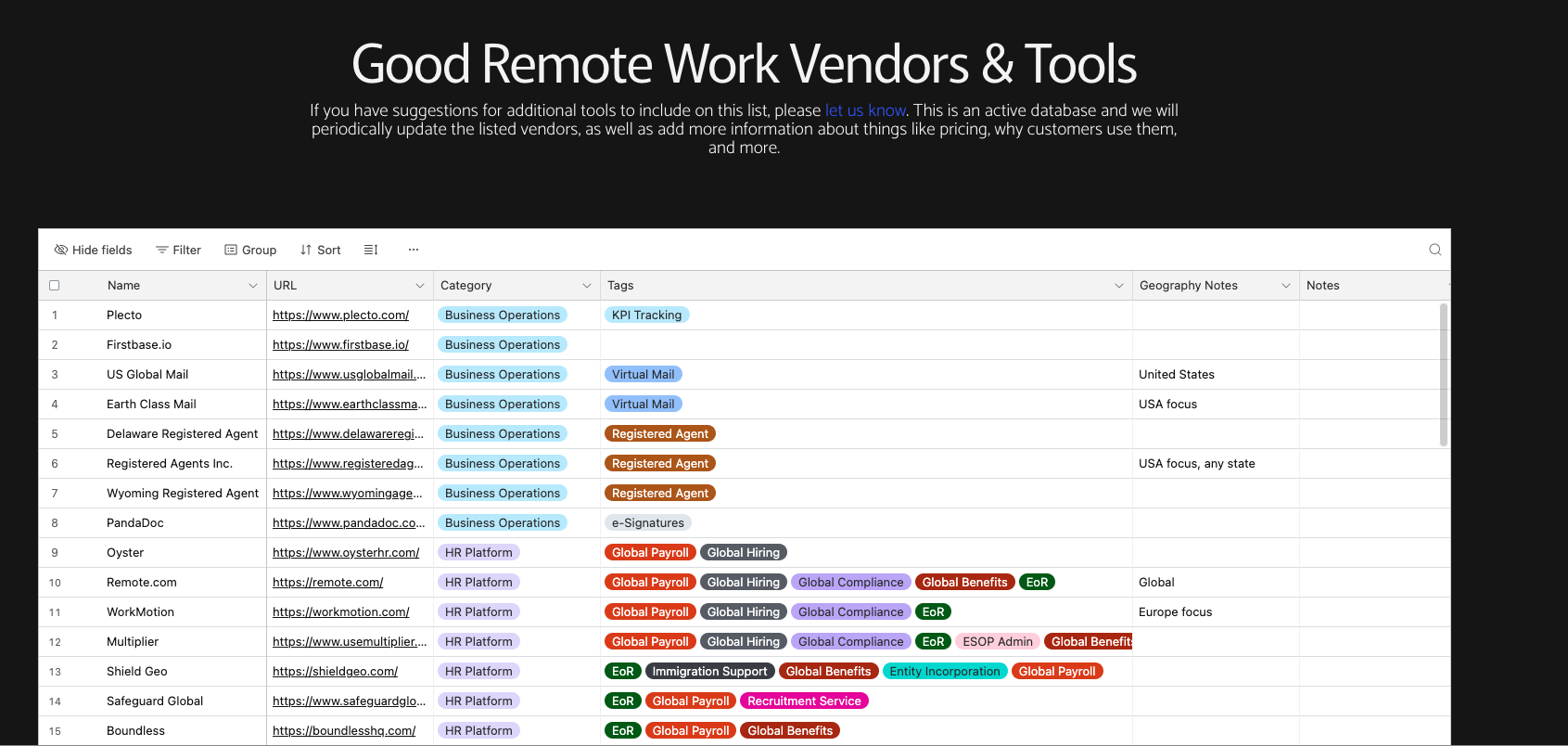Click HR Platform category in Oyster row
The height and width of the screenshot is (746, 1568).
(478, 553)
